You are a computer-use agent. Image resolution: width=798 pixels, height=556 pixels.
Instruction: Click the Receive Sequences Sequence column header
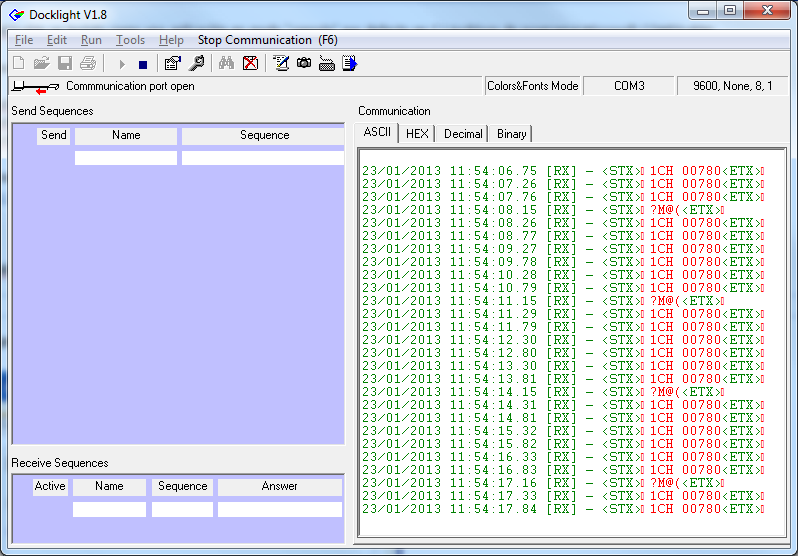(182, 487)
